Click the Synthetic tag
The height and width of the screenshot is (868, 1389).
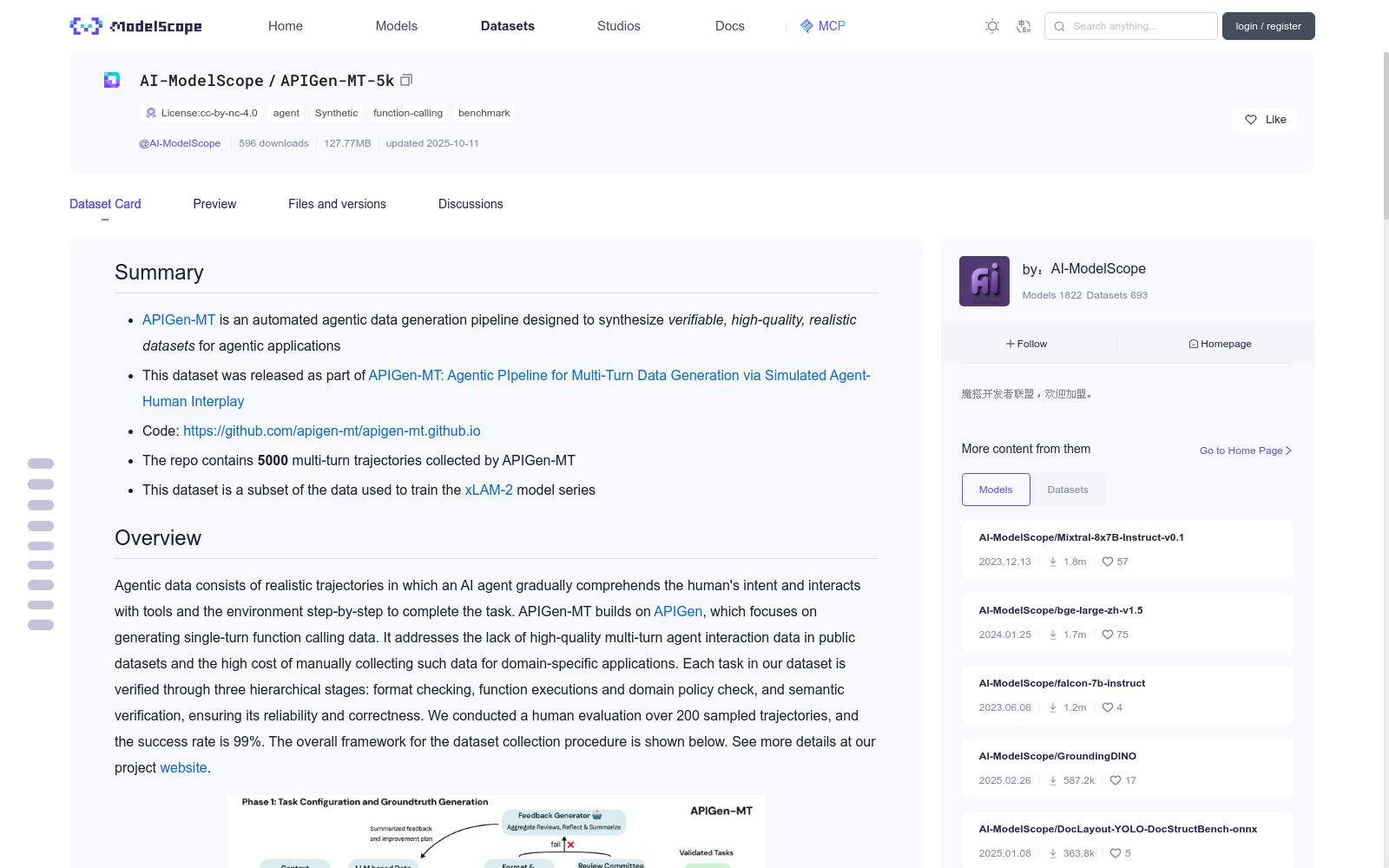(x=336, y=113)
